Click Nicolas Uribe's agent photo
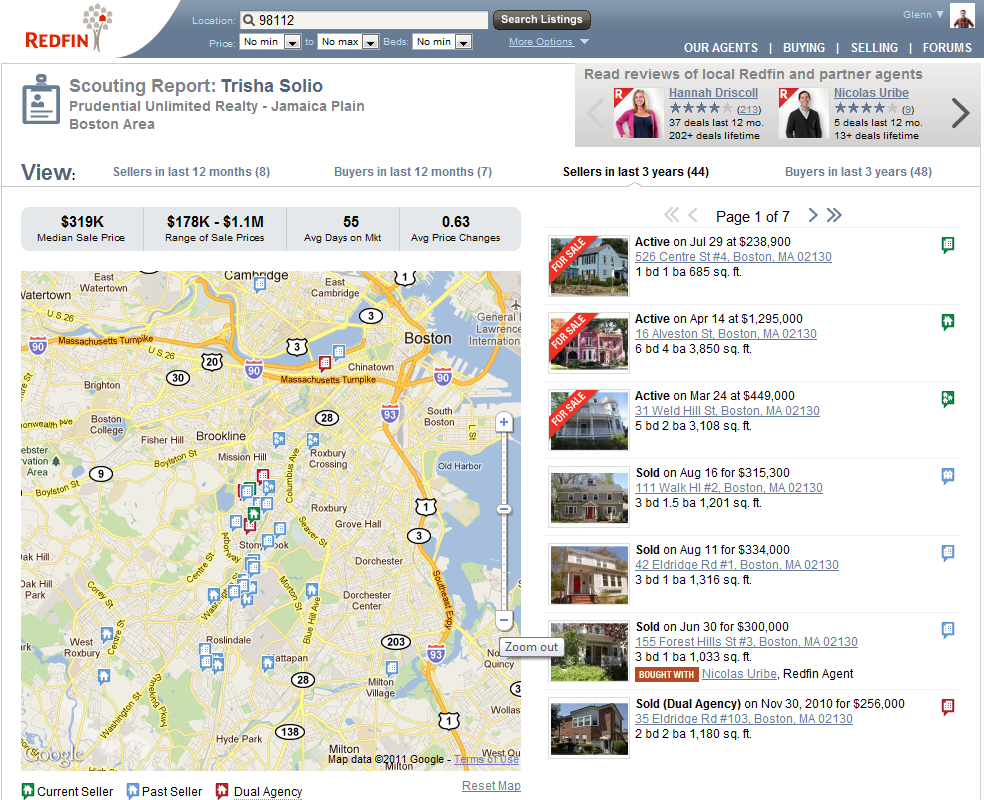 803,113
